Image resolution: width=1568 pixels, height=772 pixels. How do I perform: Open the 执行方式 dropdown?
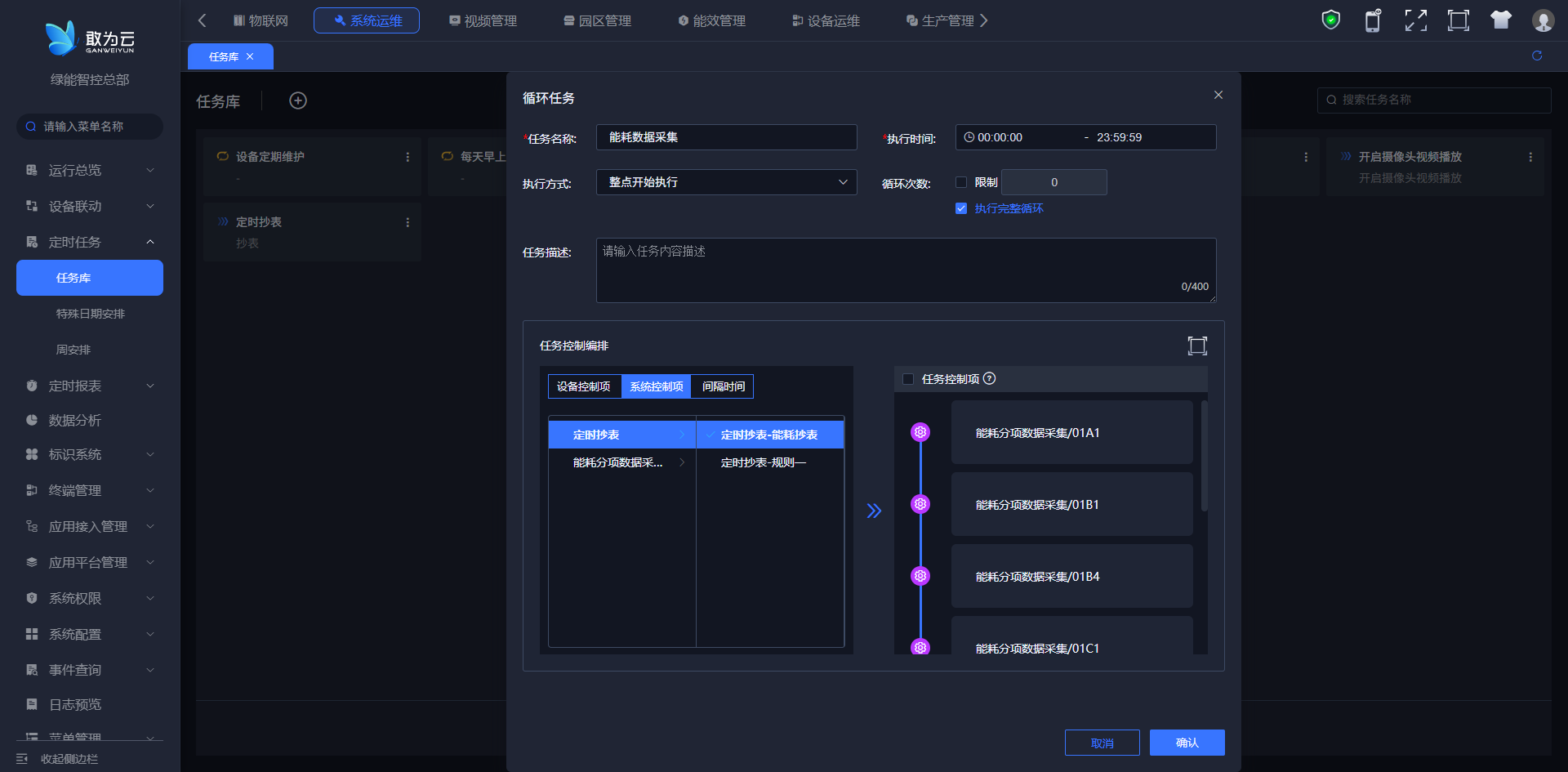(726, 182)
